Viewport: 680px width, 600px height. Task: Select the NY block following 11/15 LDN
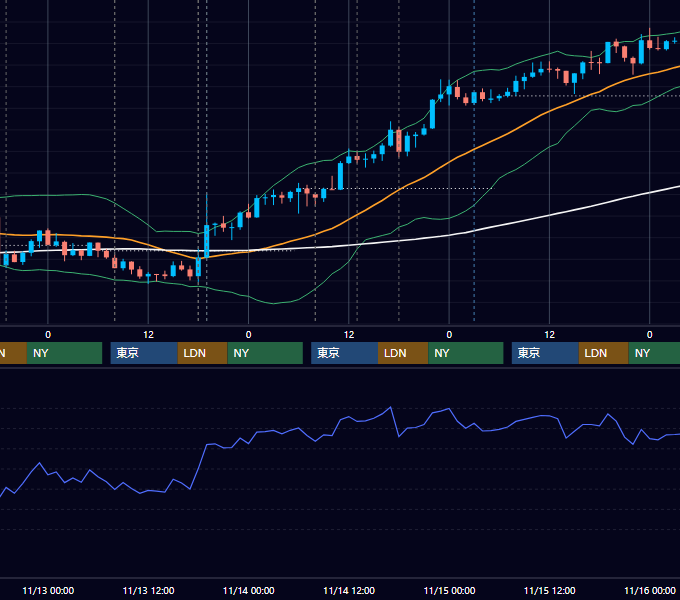pos(654,353)
